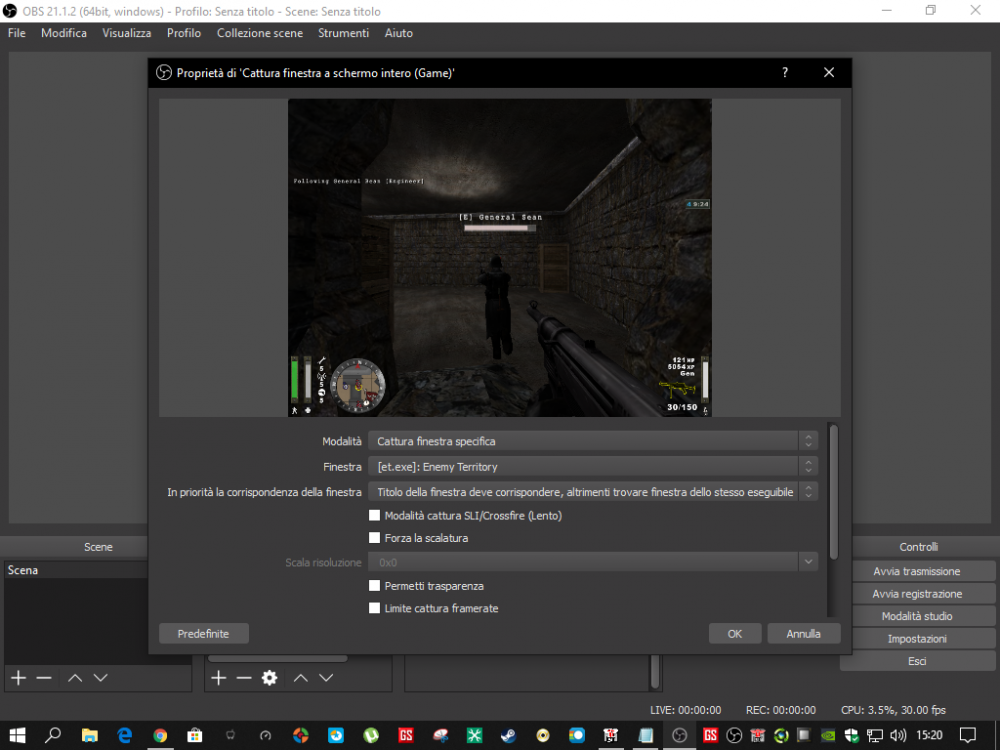Image resolution: width=1000 pixels, height=750 pixels.
Task: Open the File menu
Action: click(17, 33)
